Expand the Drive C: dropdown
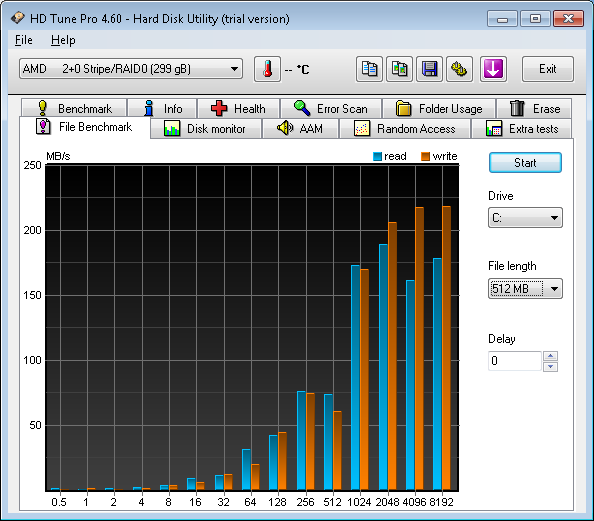The width and height of the screenshot is (594, 521). click(525, 217)
